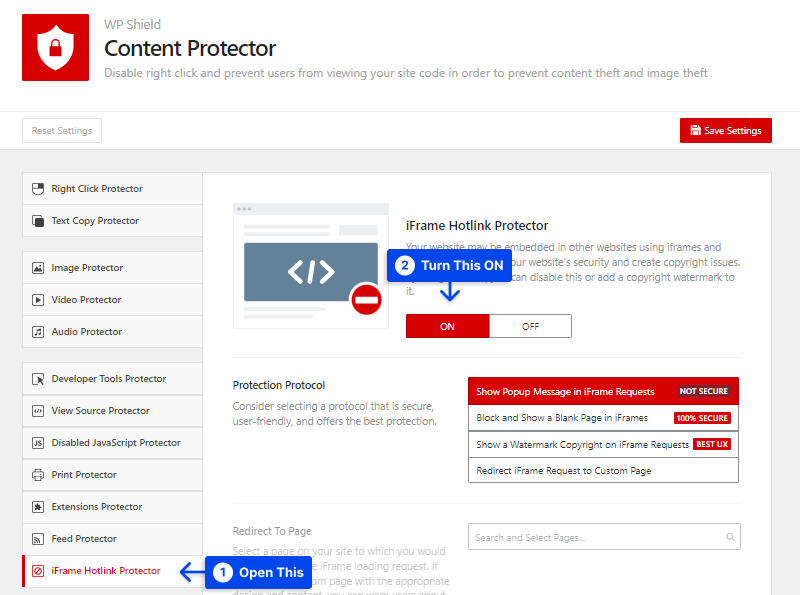
Task: Open the Video Protector section
Action: [x=112, y=300]
